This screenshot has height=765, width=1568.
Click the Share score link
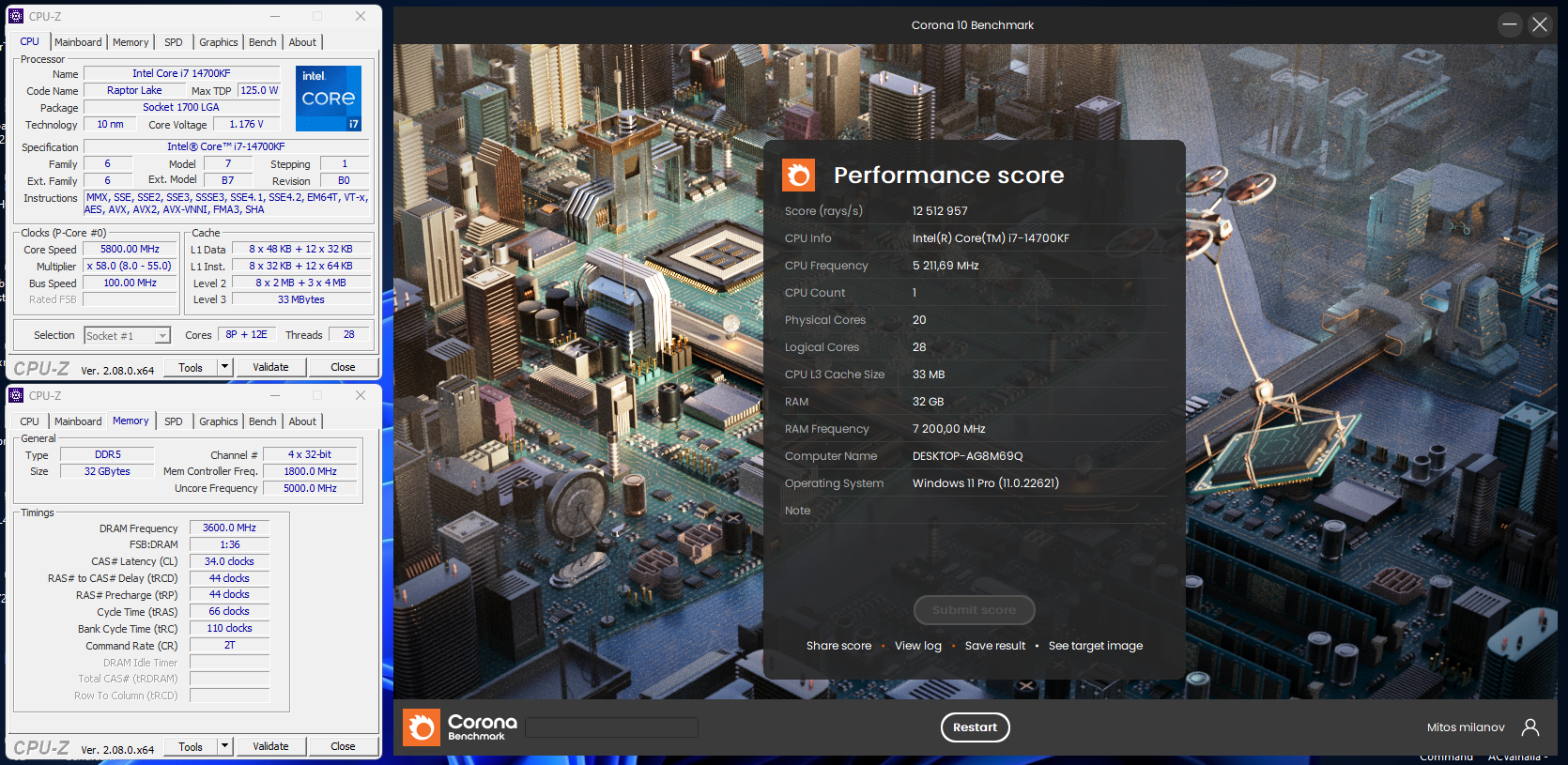838,646
